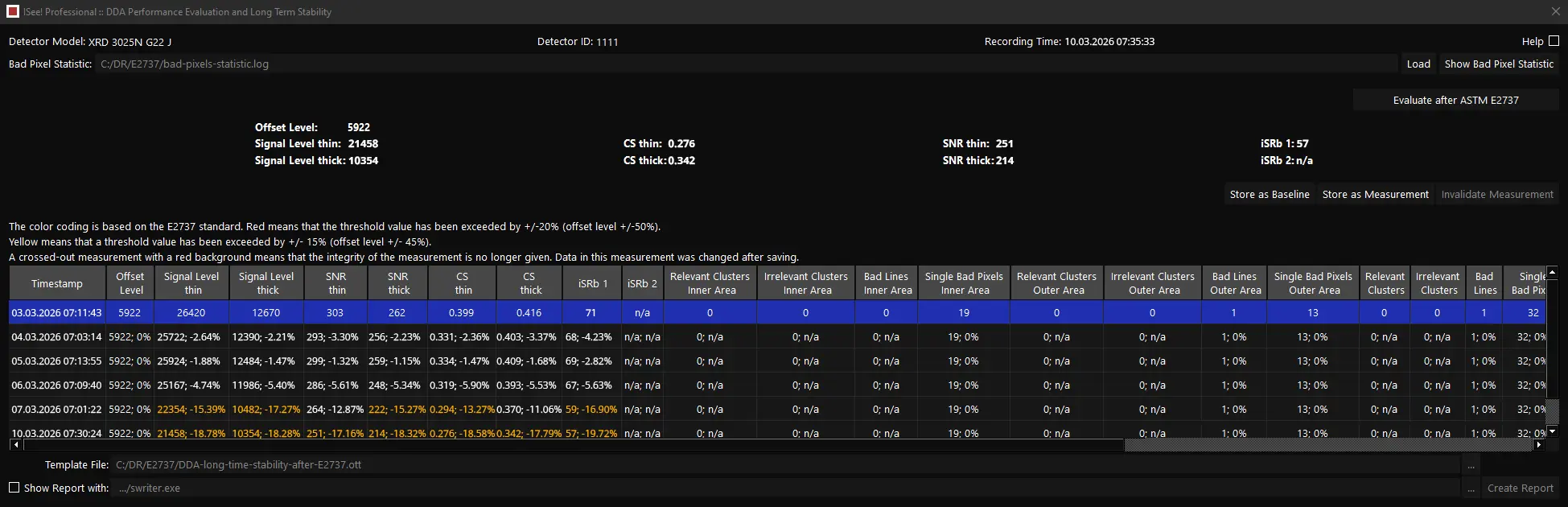The image size is (1568, 507).
Task: Click the 0.334; -1.47% CS thin cell
Action: 462,361
